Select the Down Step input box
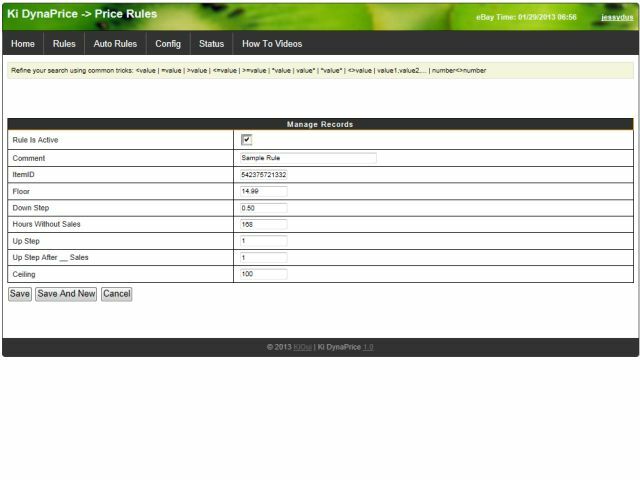Image resolution: width=640 pixels, height=480 pixels. [264, 208]
